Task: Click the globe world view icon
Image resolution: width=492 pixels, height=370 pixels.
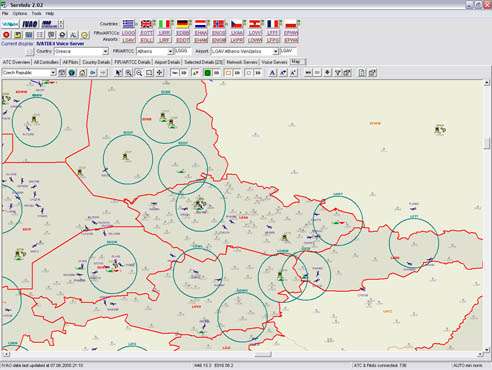Action: 72,73
